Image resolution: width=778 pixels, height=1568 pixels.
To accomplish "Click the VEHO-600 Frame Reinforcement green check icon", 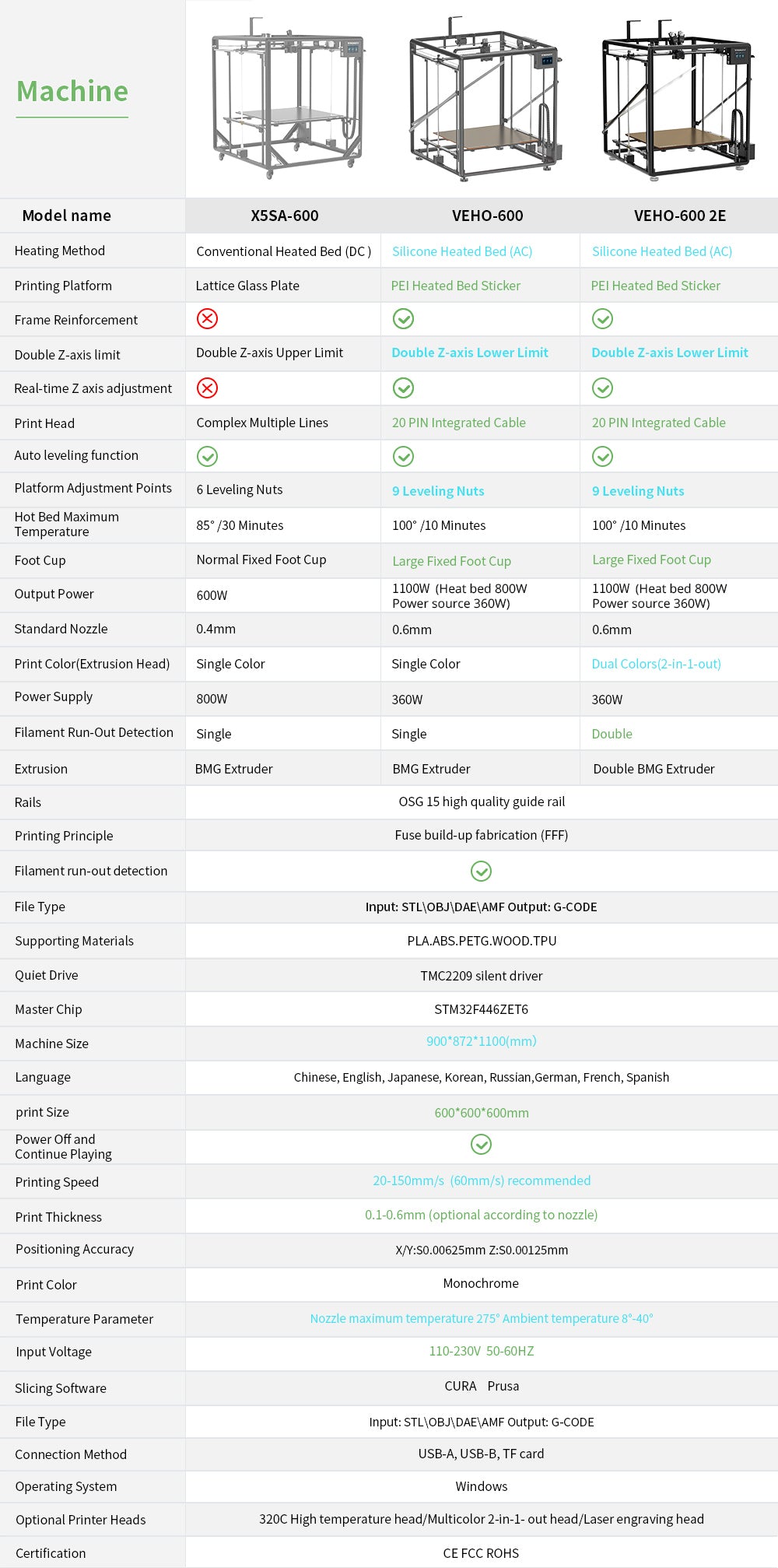I will (403, 318).
